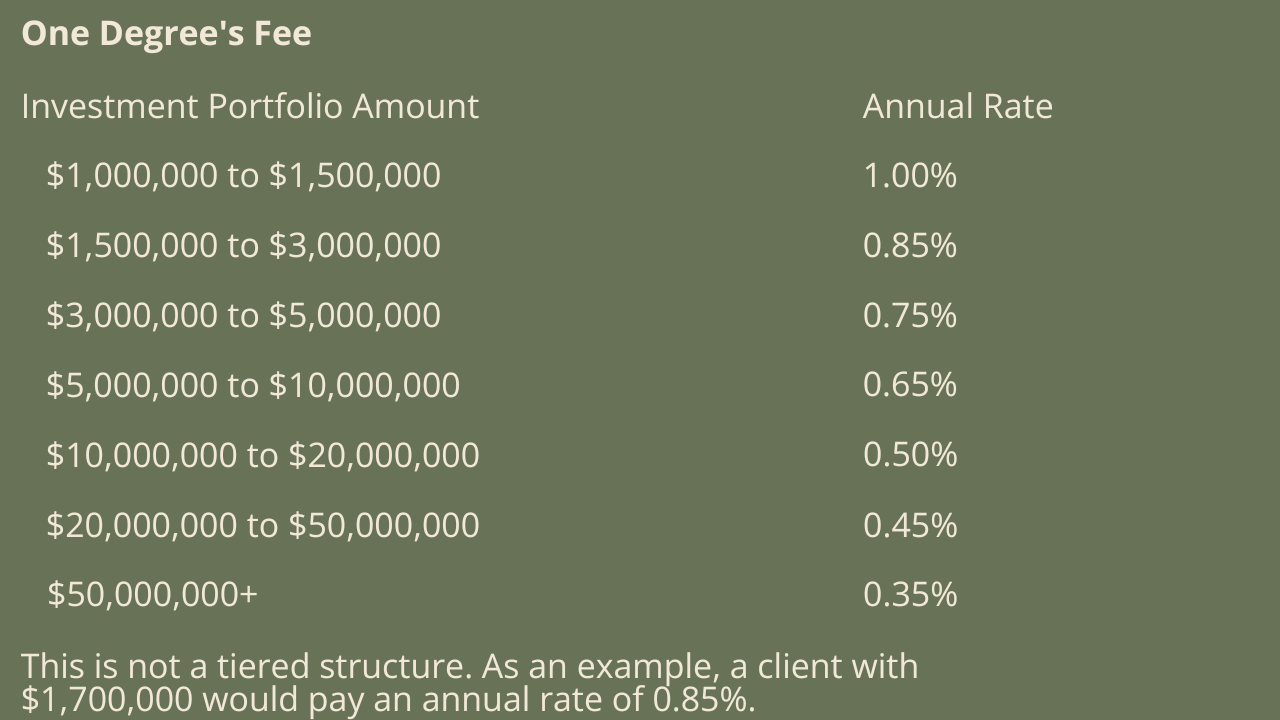Viewport: 1280px width, 720px height.
Task: Select the $50,000,000+ portfolio amount
Action: click(x=152, y=594)
